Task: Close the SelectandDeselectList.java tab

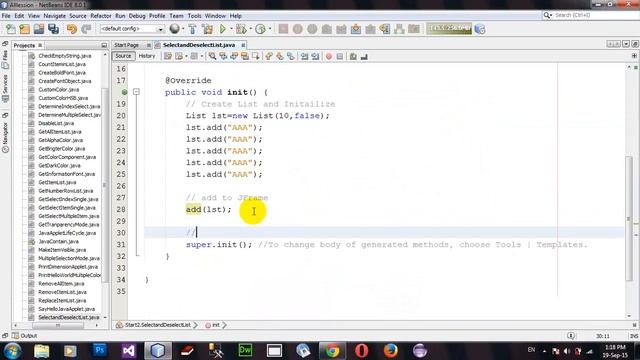Action: coord(243,45)
